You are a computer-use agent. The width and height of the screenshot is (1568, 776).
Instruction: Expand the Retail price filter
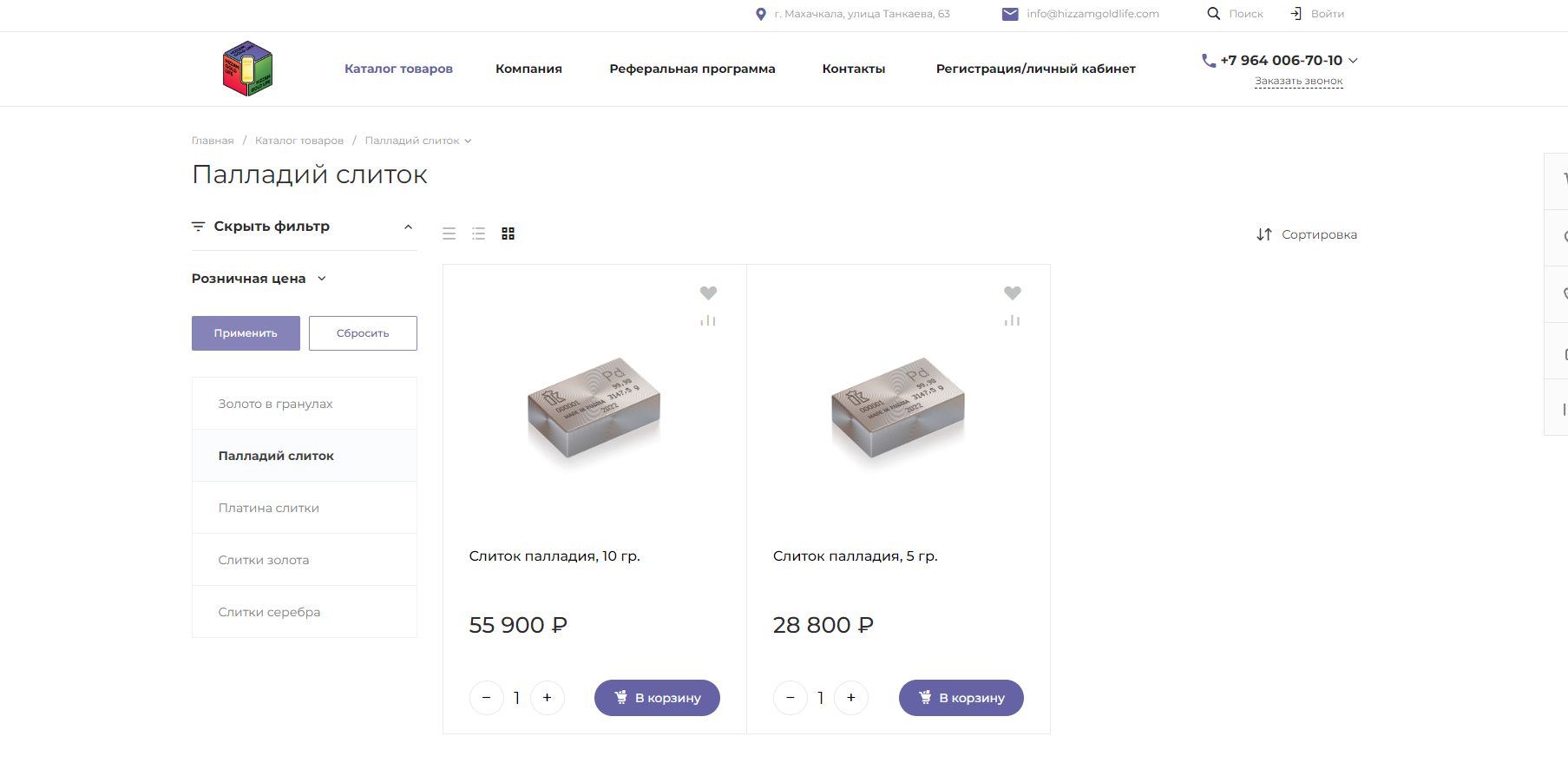322,279
